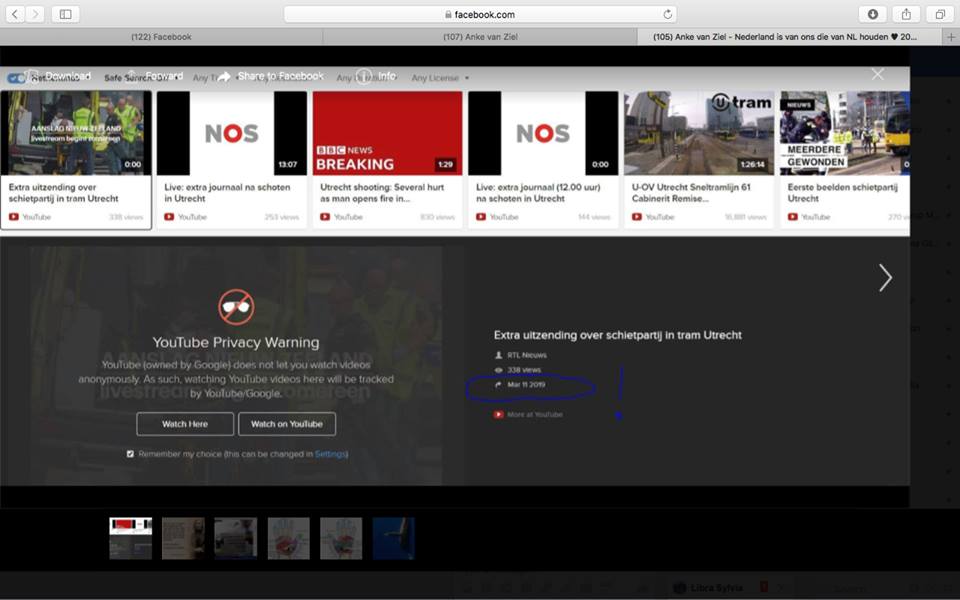Select the blue sixth filmstrip thumbnail
This screenshot has height=600, width=960.
tap(394, 538)
